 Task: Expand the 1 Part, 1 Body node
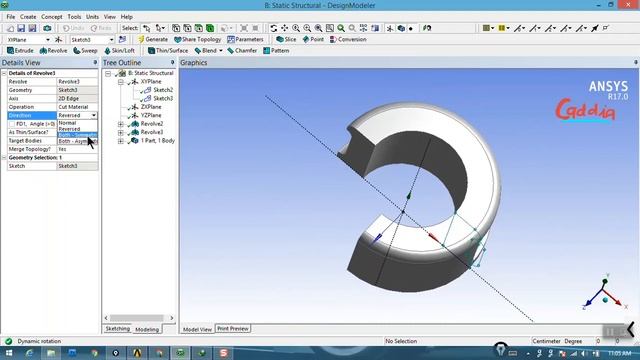[x=121, y=141]
